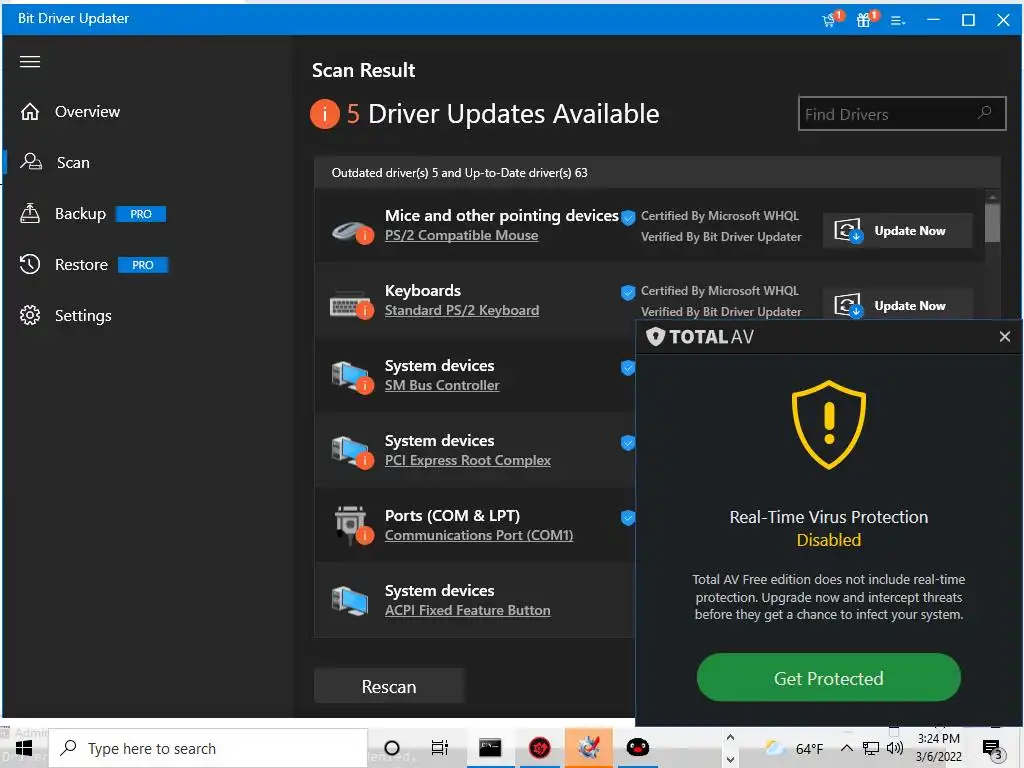Click the Overview home icon

(x=29, y=112)
